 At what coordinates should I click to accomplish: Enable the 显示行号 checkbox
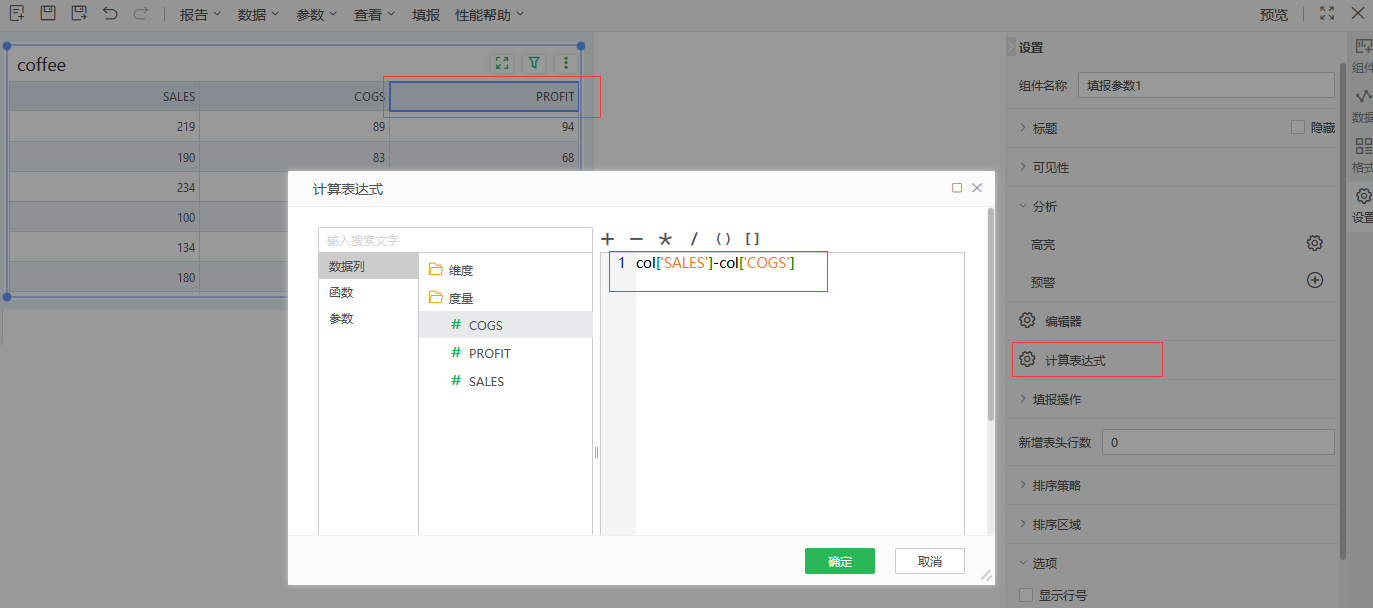click(1025, 595)
